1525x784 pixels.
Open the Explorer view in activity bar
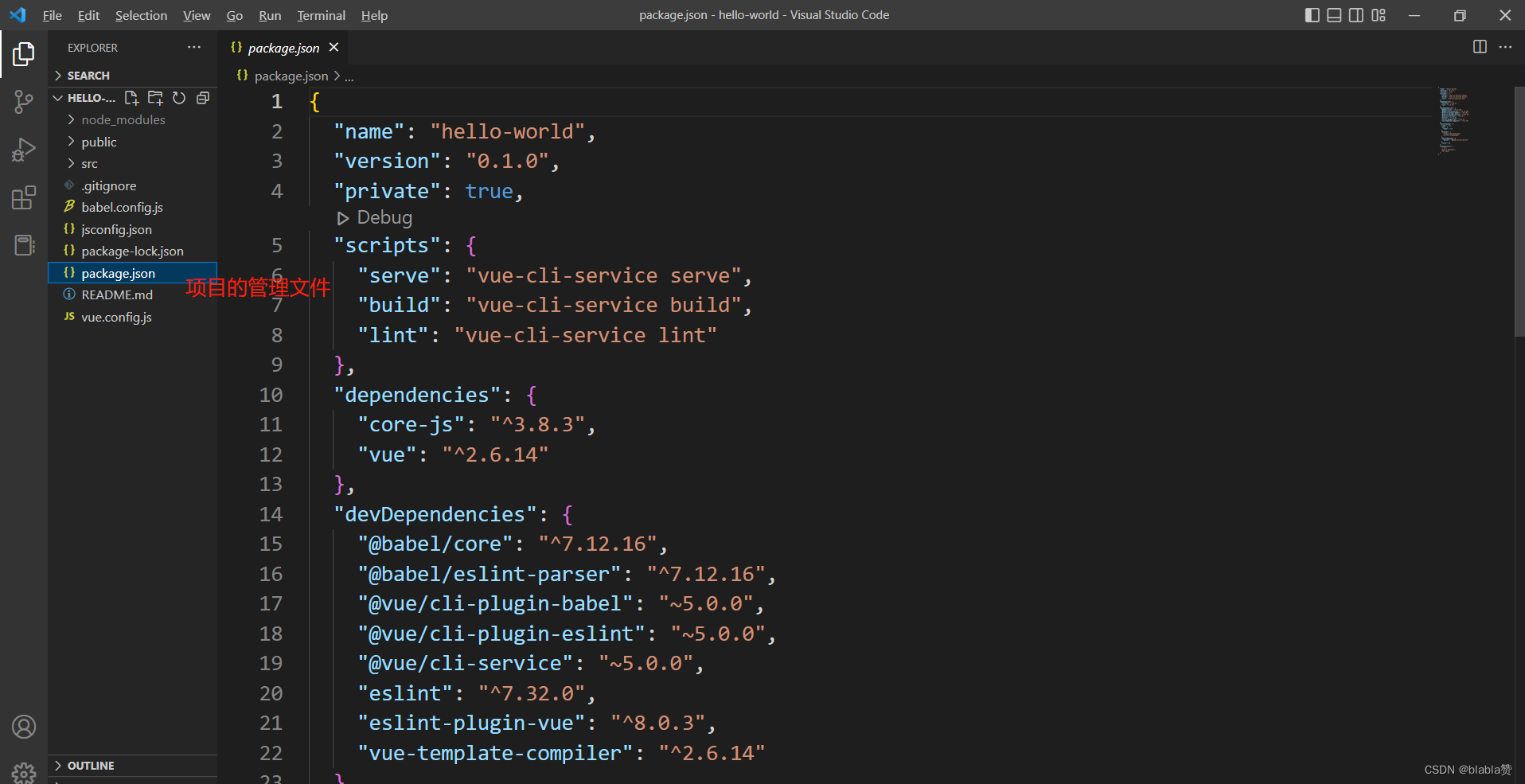24,54
